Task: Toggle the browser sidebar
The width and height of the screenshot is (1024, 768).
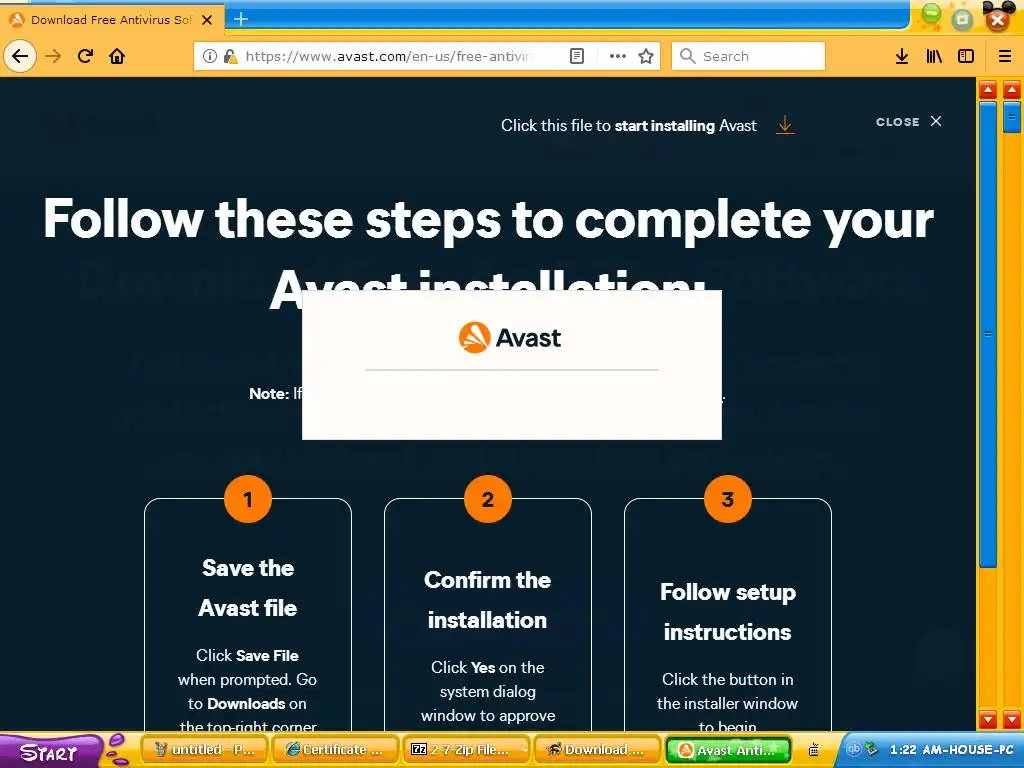Action: (966, 56)
